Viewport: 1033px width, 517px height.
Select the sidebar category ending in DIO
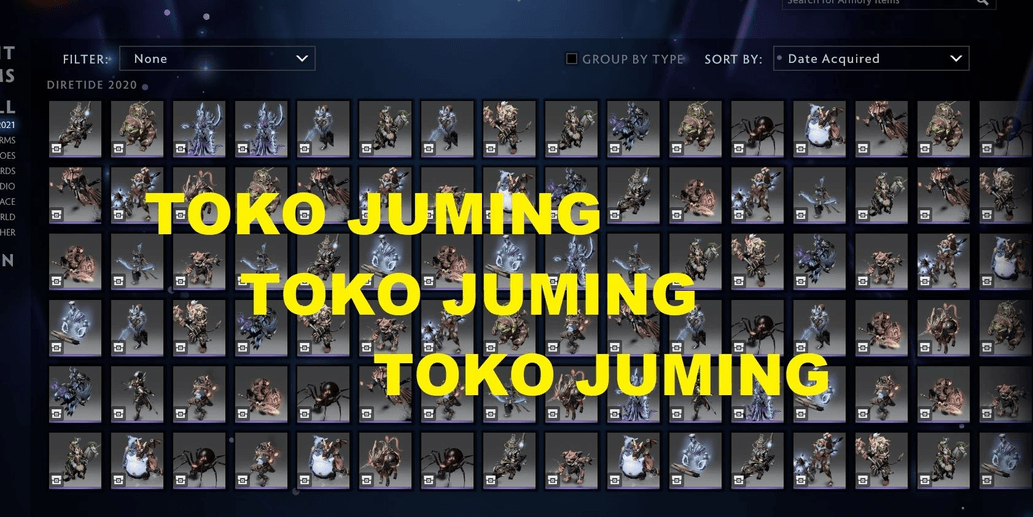pos(8,186)
